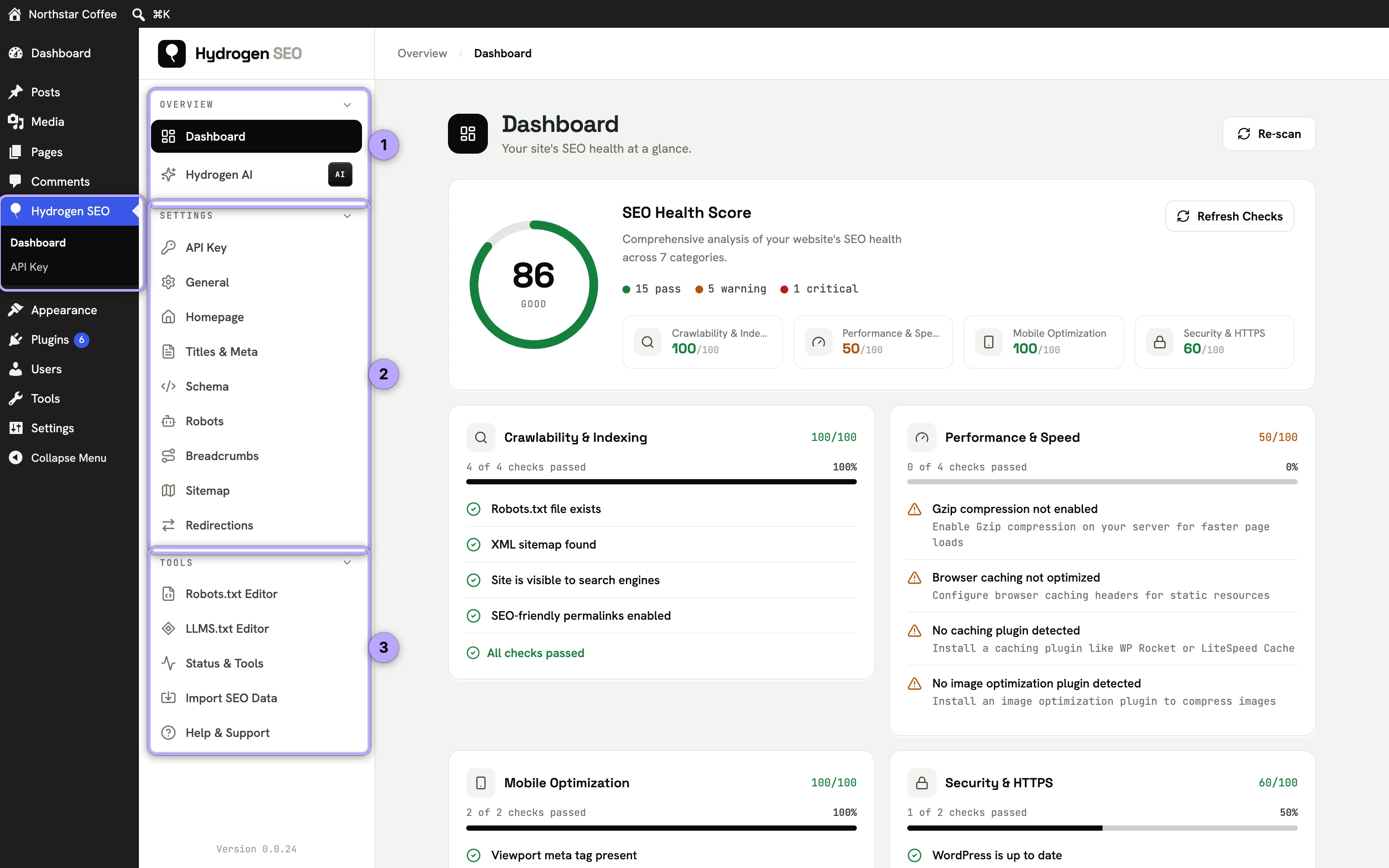
Task: Click the Security & HTTPS 60/100 score card
Action: [1215, 342]
